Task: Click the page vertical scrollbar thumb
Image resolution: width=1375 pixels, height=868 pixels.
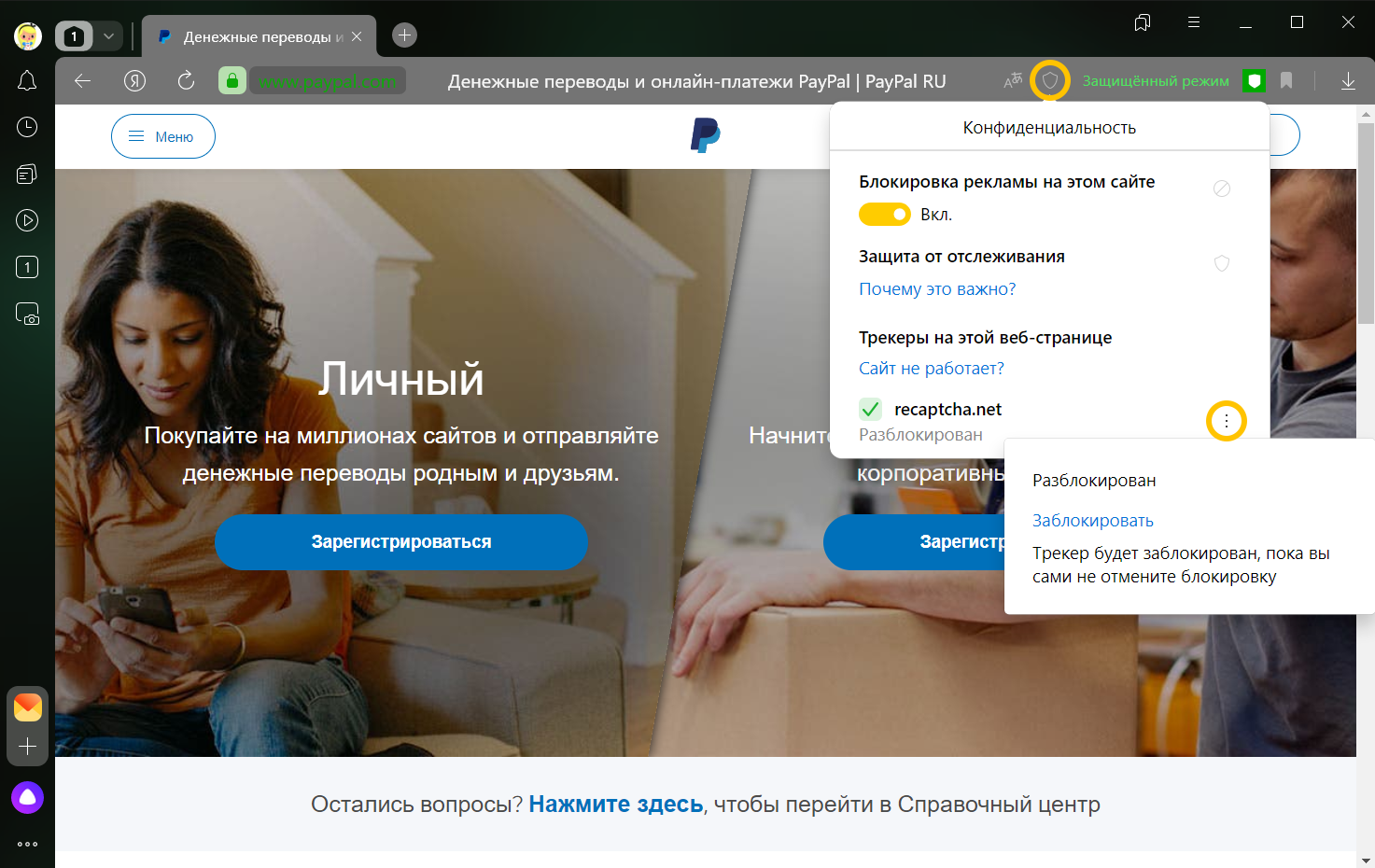Action: pos(1366,224)
